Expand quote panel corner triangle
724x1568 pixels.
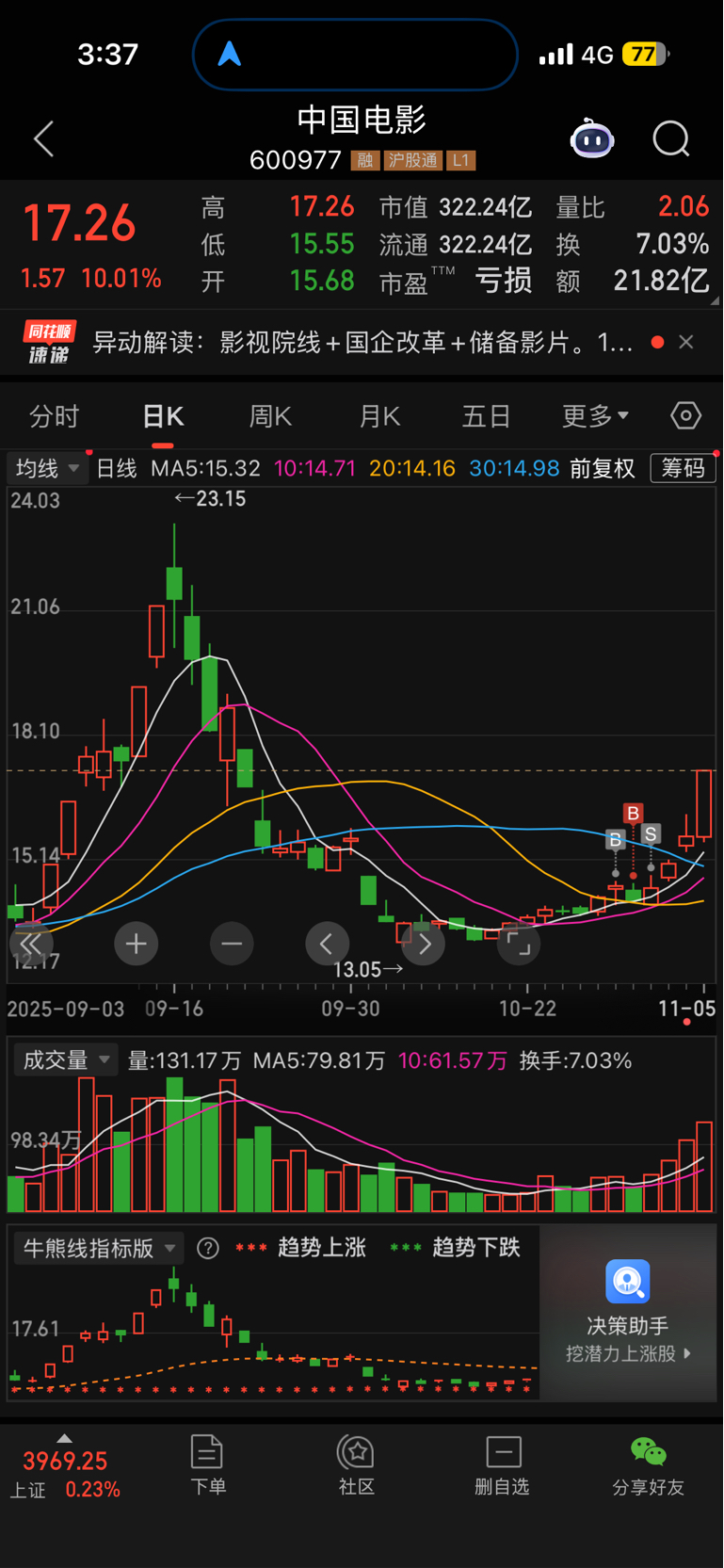715,300
